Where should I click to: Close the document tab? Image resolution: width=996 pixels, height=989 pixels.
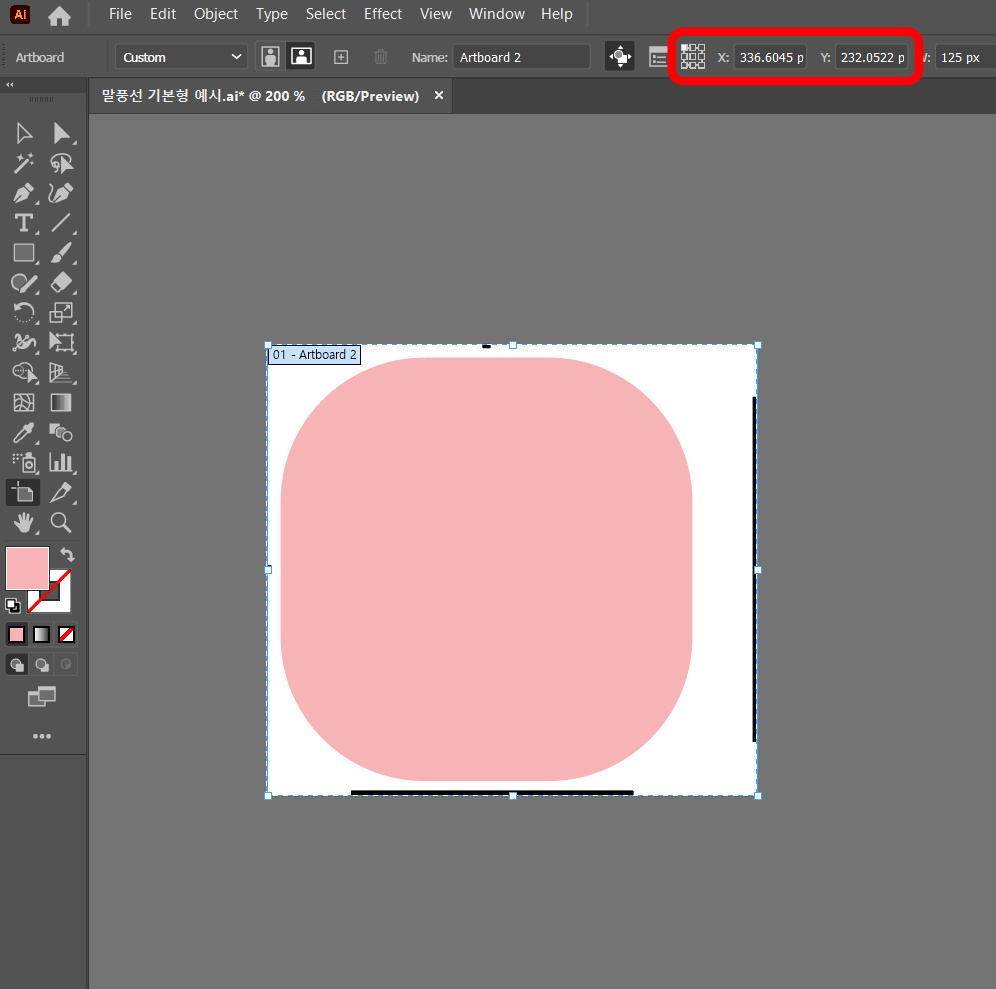pos(439,95)
